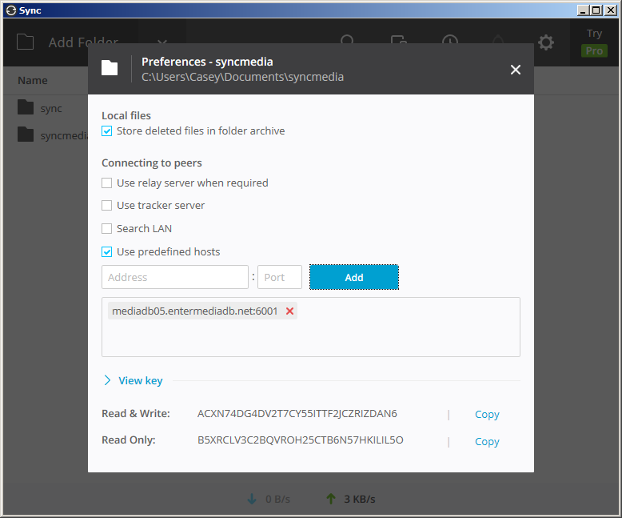Screen dimensions: 622x518
Task: Minimize the Sync window
Action: coord(583,10)
